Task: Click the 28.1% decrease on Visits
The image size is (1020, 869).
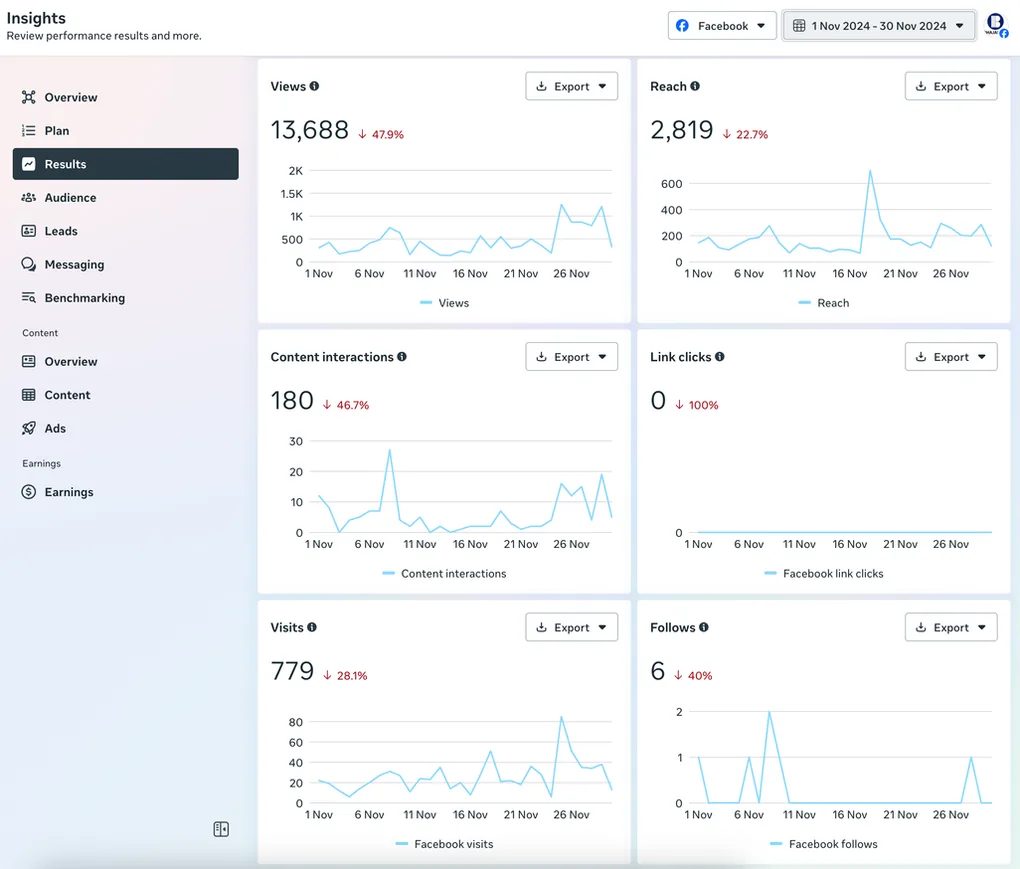Action: pos(345,676)
